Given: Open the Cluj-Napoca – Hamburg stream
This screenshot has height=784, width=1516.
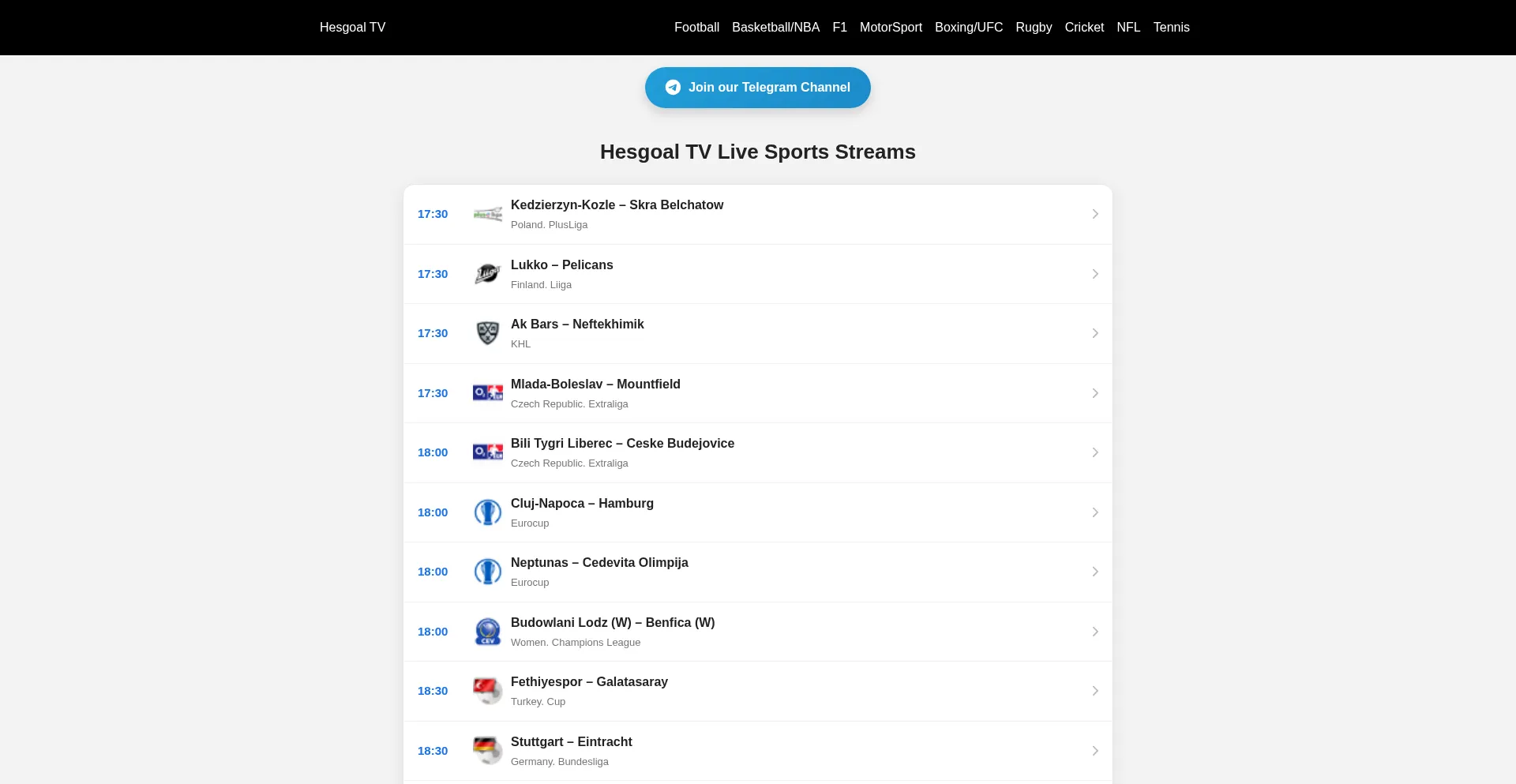Looking at the screenshot, I should 758,512.
